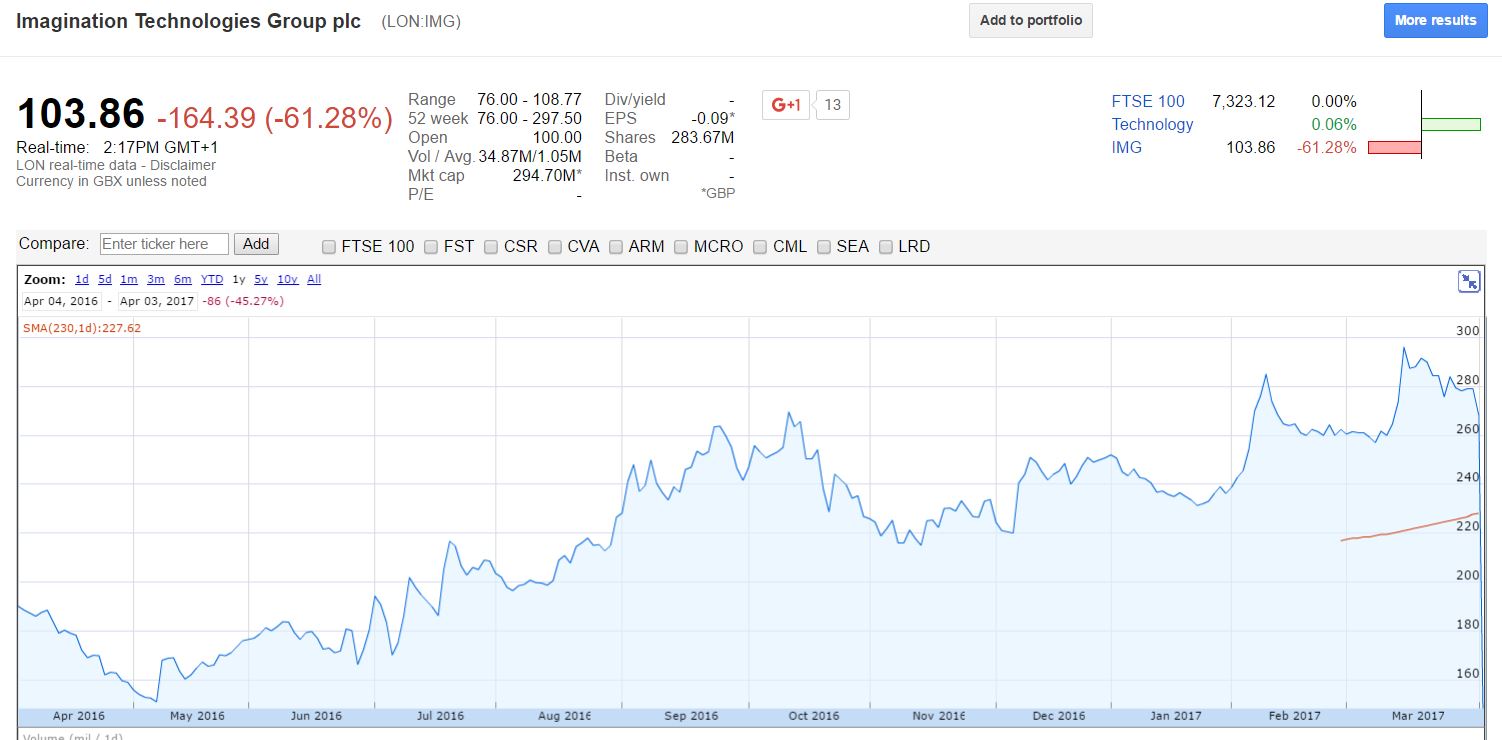
Task: Click the -164.39 (-61.28%) price change
Action: click(x=275, y=118)
